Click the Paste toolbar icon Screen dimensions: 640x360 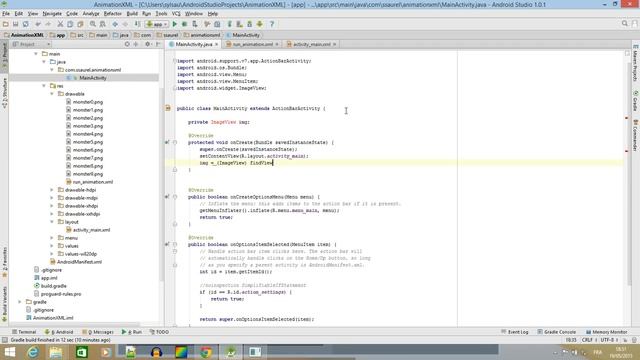tap(80, 24)
